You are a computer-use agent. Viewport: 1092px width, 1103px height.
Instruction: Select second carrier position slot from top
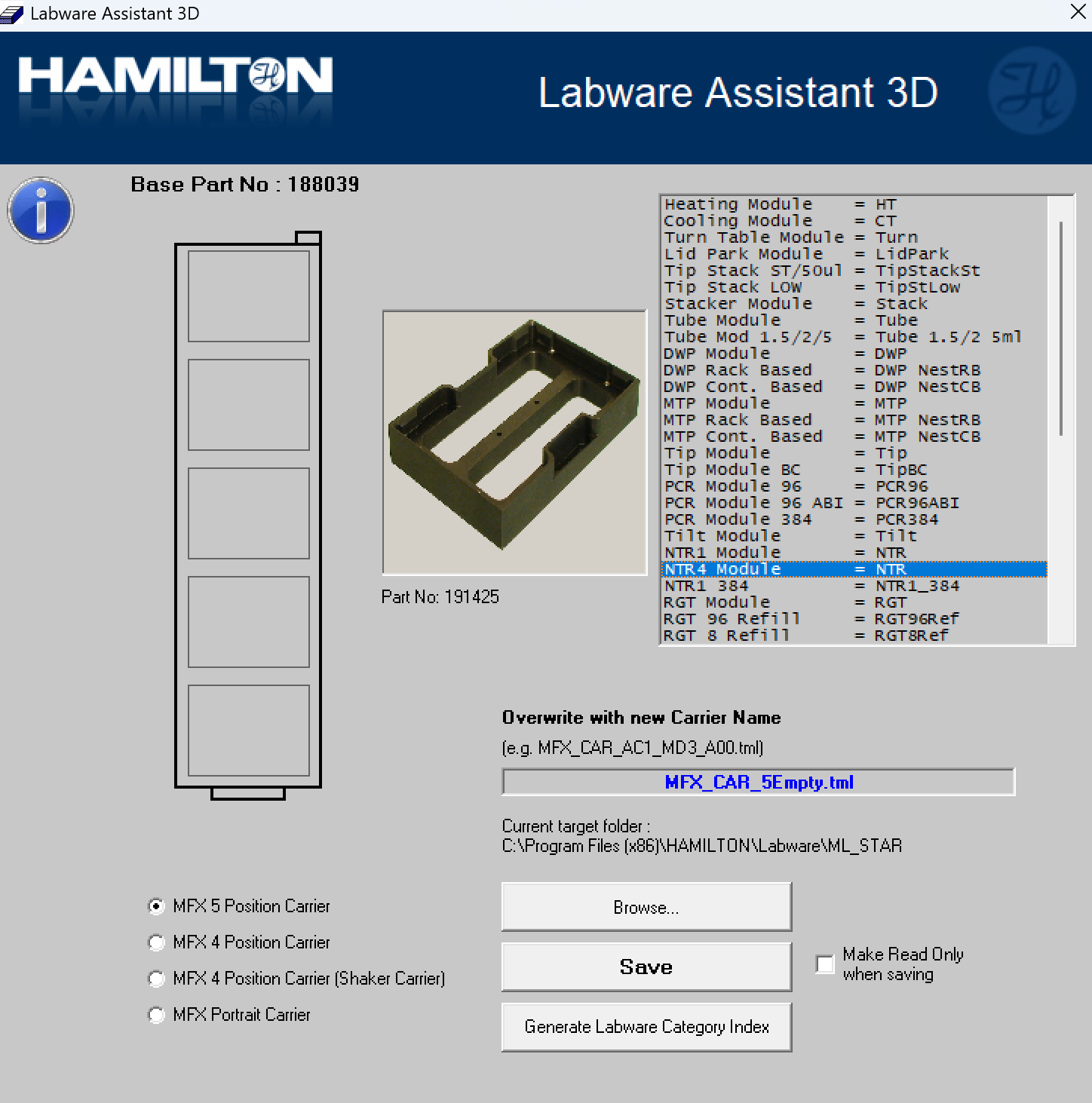[x=249, y=405]
